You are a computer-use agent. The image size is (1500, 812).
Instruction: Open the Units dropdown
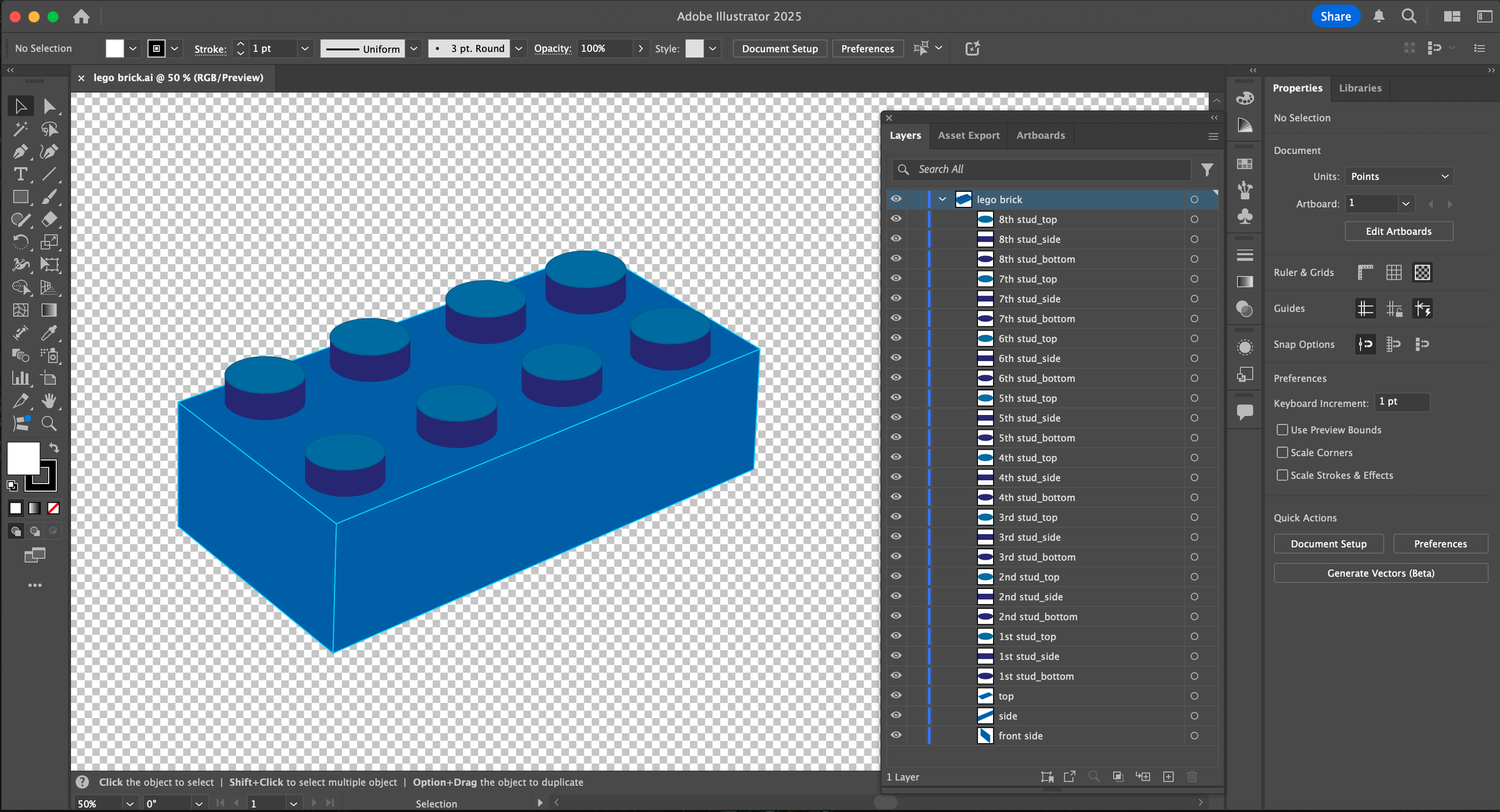pos(1399,176)
